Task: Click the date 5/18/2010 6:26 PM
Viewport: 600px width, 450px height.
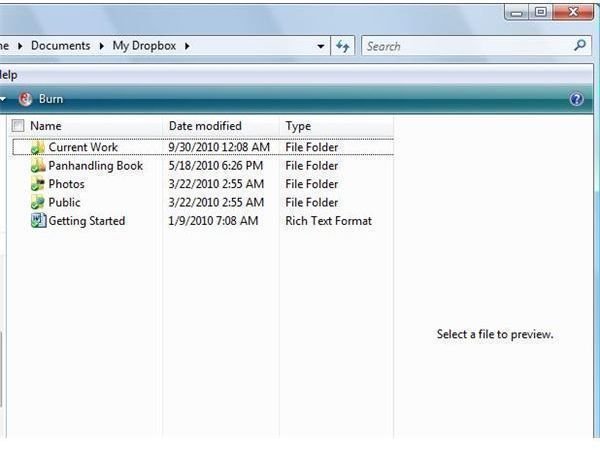Action: 216,166
